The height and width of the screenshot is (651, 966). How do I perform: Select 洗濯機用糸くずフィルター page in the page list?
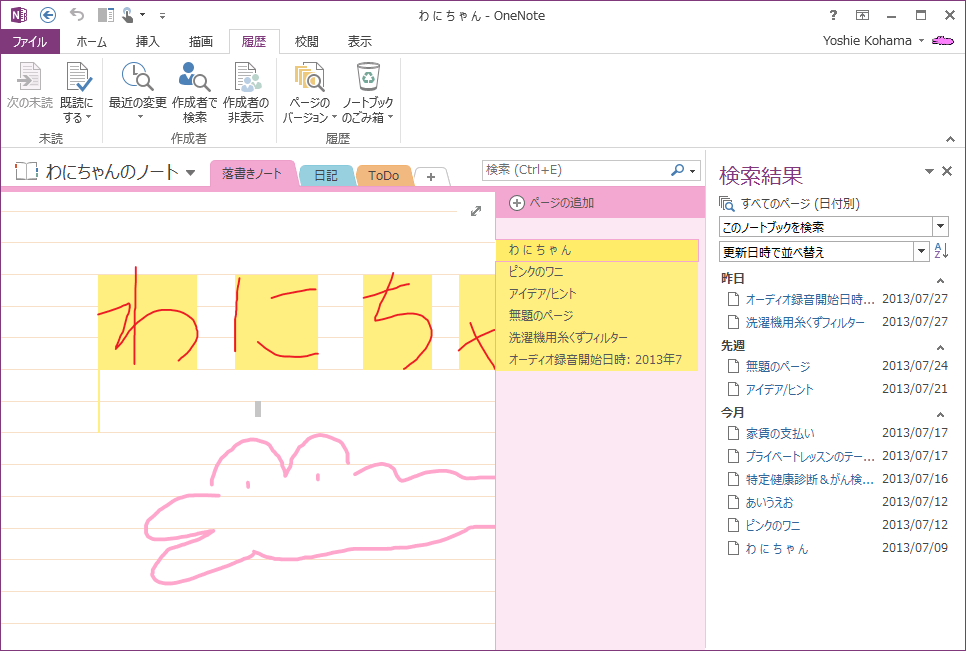tap(597, 338)
